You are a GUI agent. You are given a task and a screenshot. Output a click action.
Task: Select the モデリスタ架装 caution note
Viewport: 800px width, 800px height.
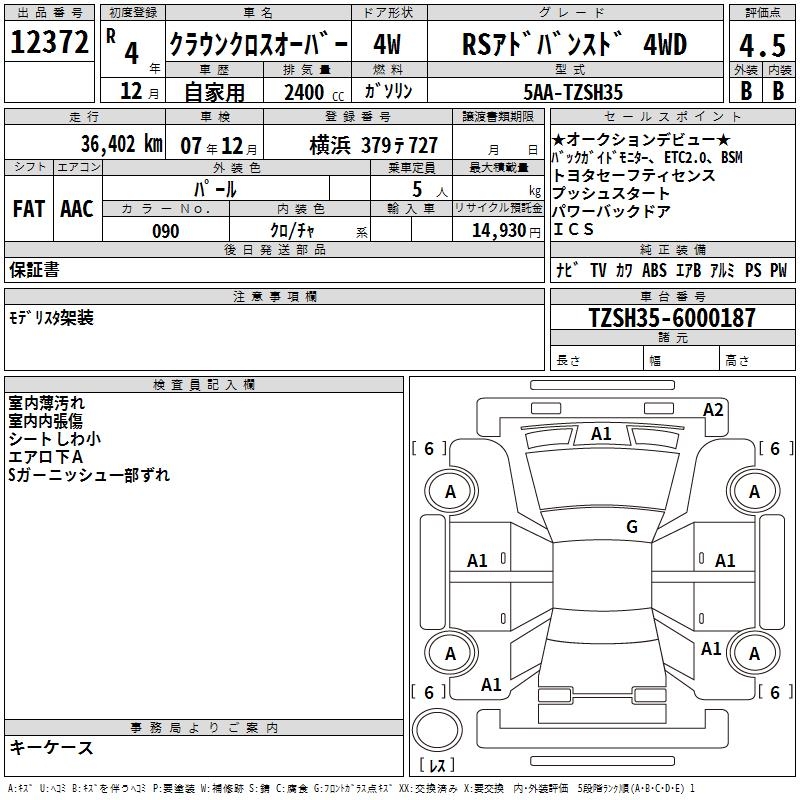52,318
